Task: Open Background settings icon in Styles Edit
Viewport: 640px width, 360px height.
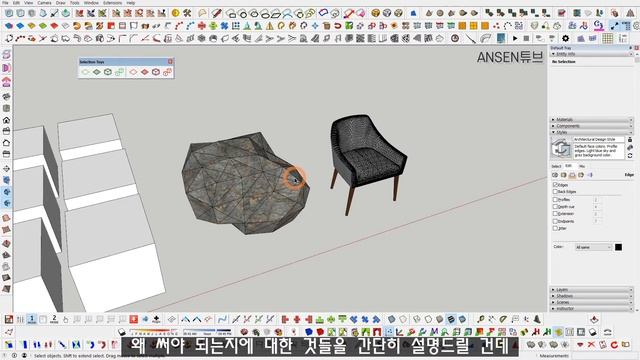Action: [572, 175]
